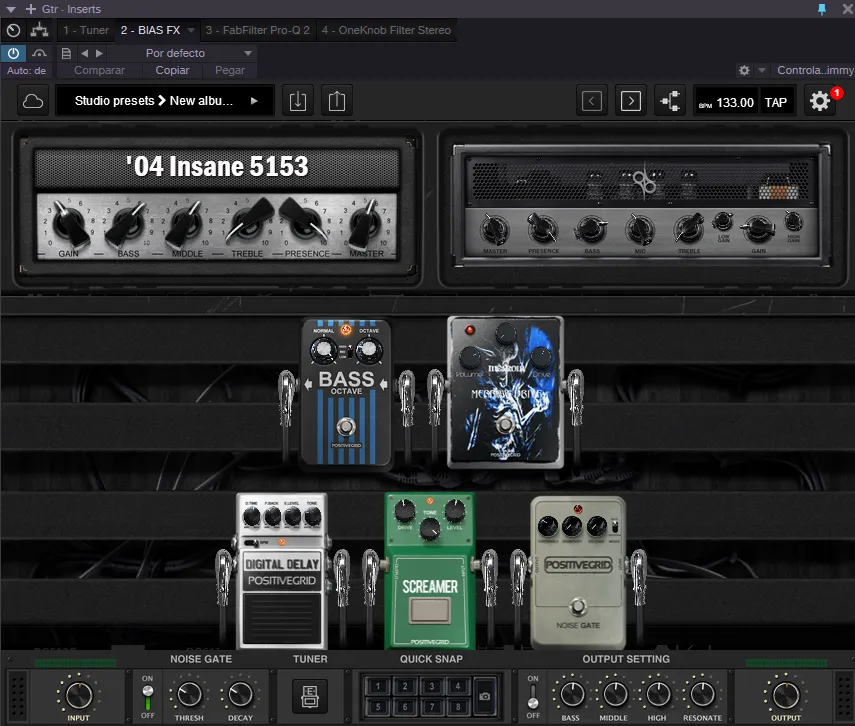
Task: Open dropdown arrow next to control gear
Action: pyautogui.click(x=762, y=70)
